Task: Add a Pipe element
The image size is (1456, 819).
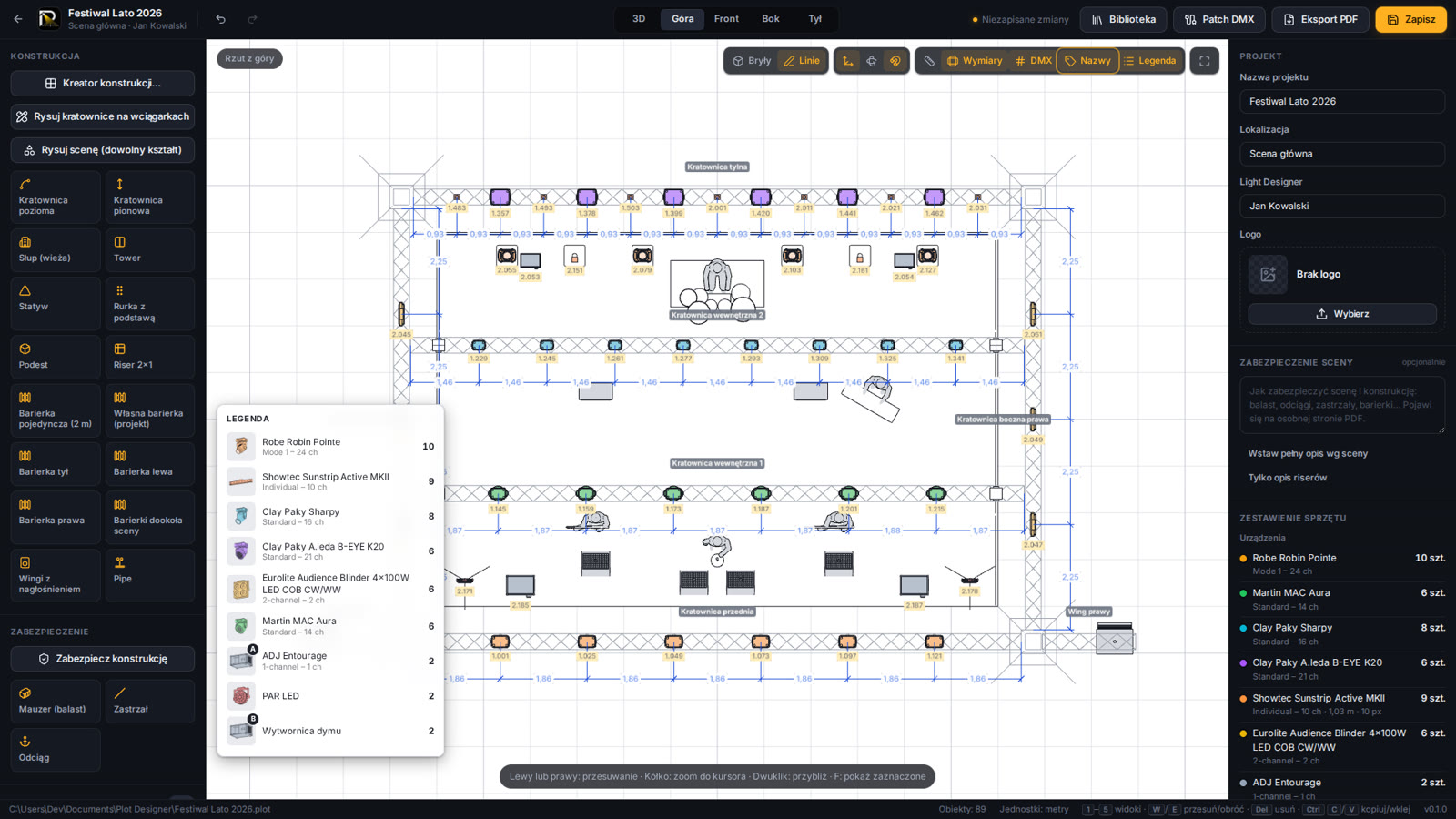Action: [150, 575]
